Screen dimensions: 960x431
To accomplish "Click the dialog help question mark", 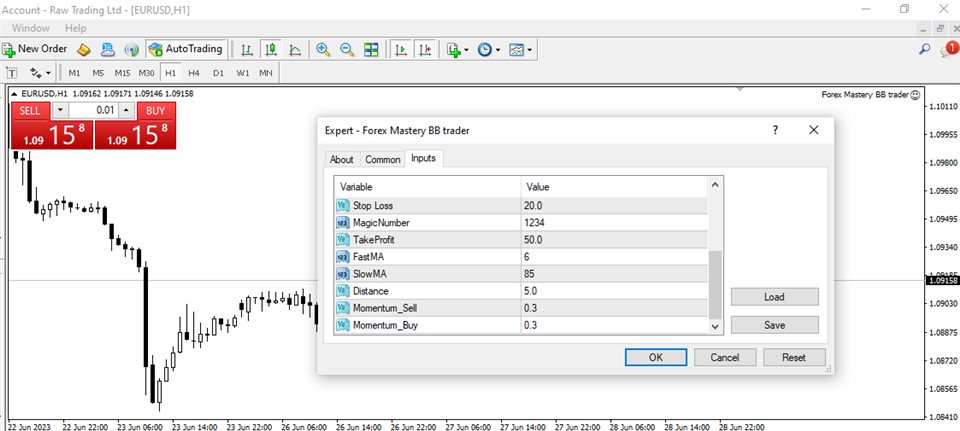I will click(775, 130).
